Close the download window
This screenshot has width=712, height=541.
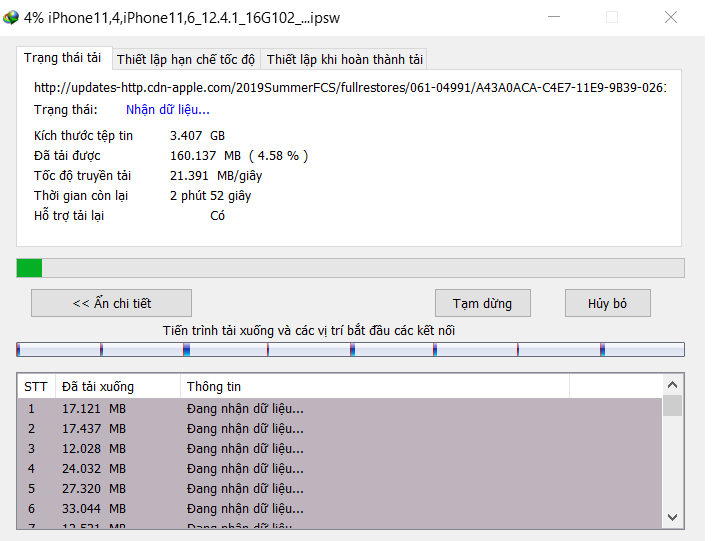click(671, 17)
